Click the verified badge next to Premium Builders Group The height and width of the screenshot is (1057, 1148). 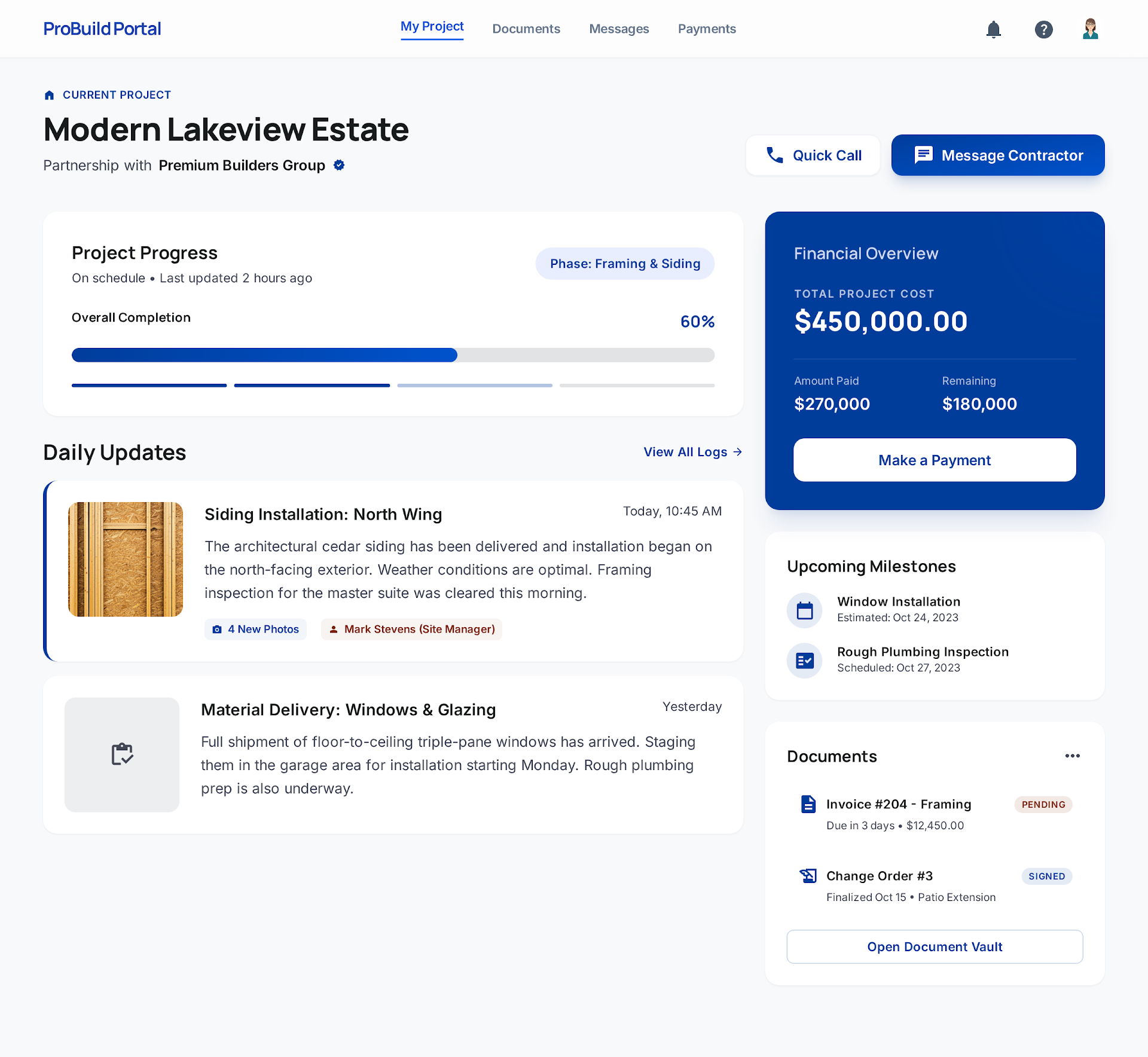pos(339,165)
